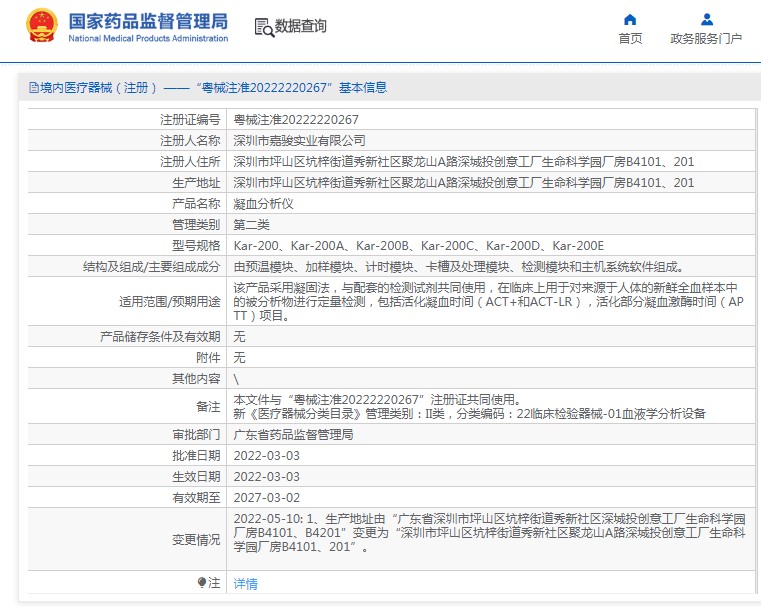Viewport: 761px width, 607px height.
Task: Click the 管理类别 value 第二类
Action: (251, 224)
